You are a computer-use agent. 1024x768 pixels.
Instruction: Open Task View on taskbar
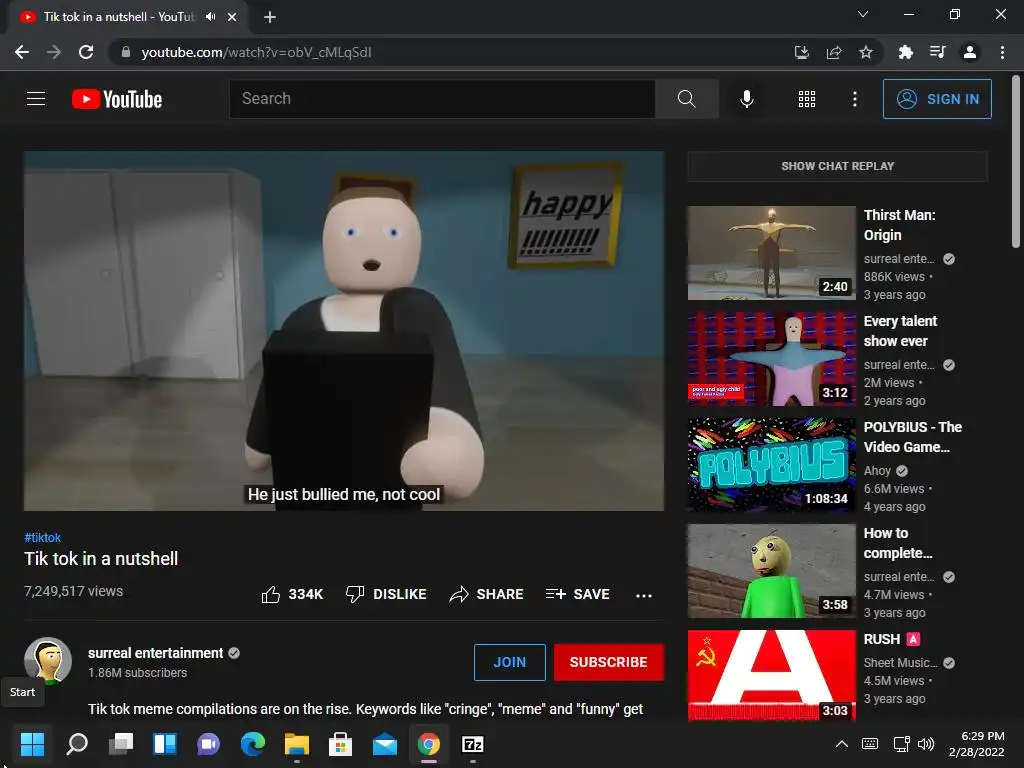(x=121, y=744)
